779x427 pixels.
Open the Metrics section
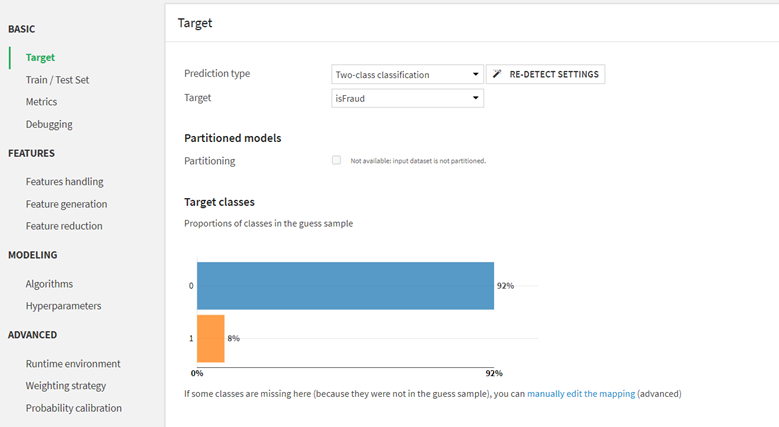click(41, 102)
